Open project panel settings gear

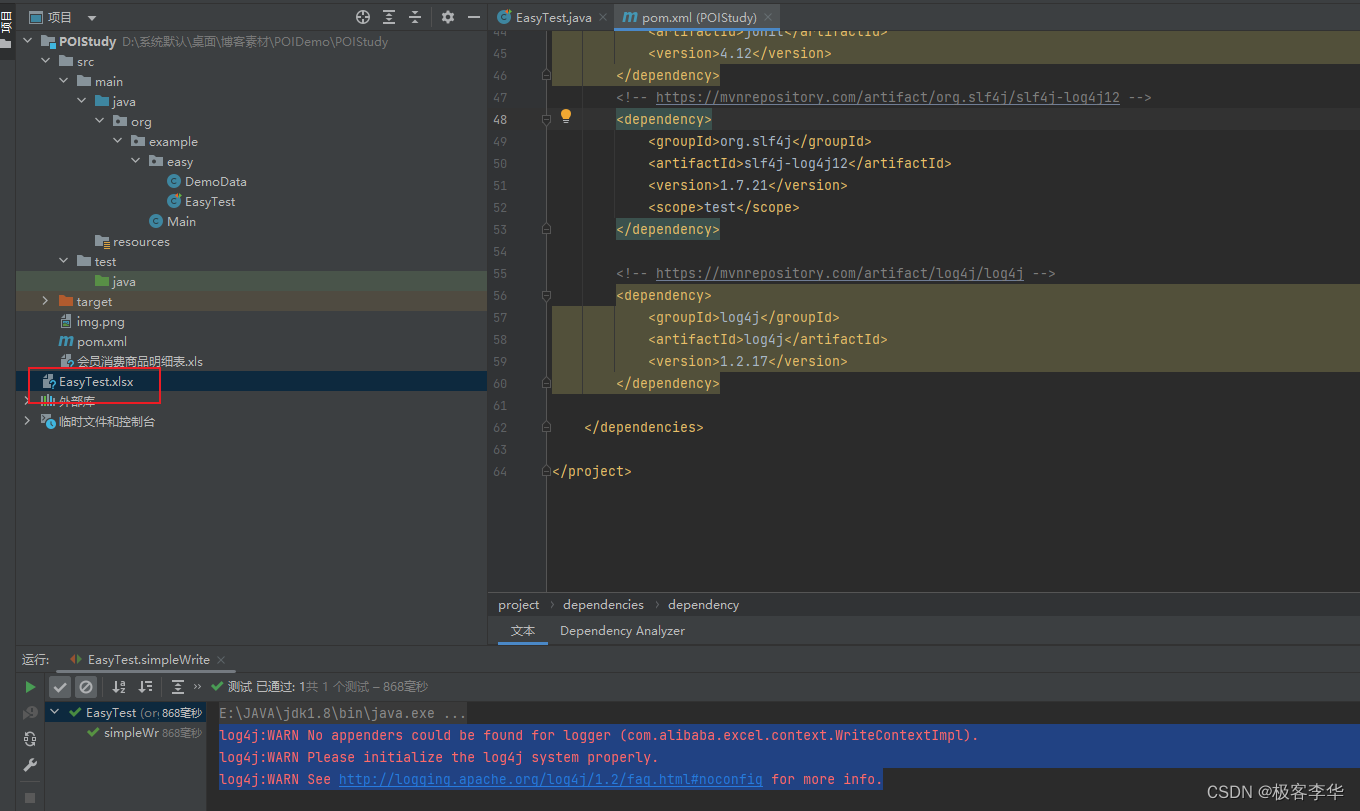[448, 17]
